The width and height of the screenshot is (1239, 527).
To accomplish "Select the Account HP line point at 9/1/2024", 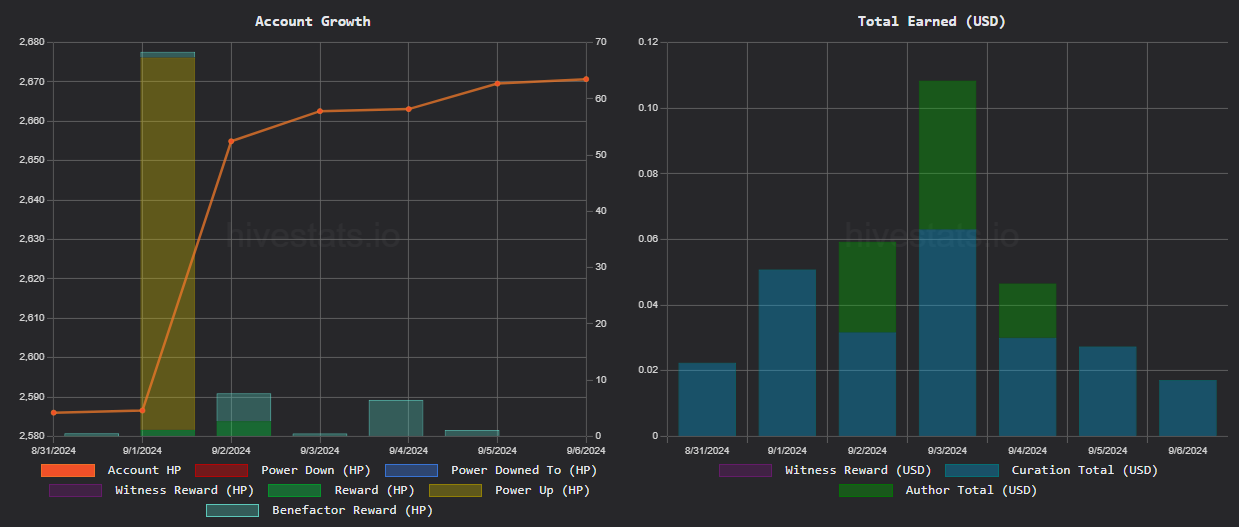I will click(142, 410).
